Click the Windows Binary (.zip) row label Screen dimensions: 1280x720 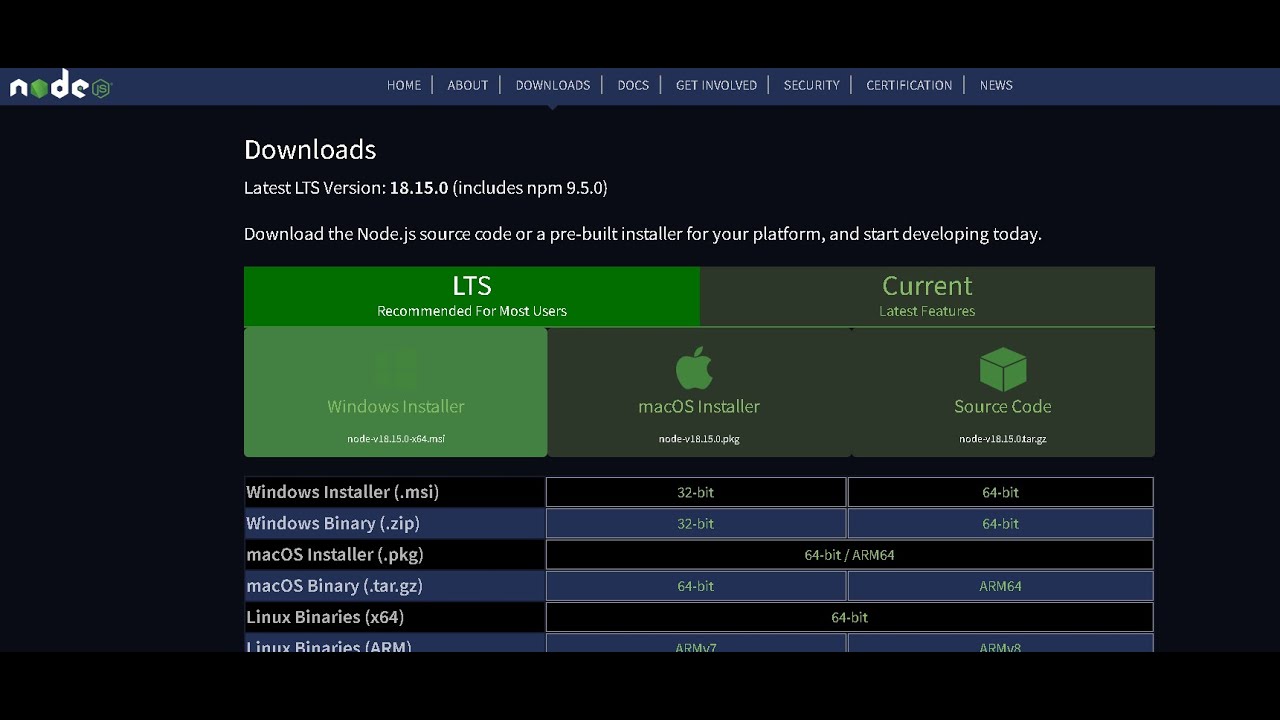click(333, 523)
